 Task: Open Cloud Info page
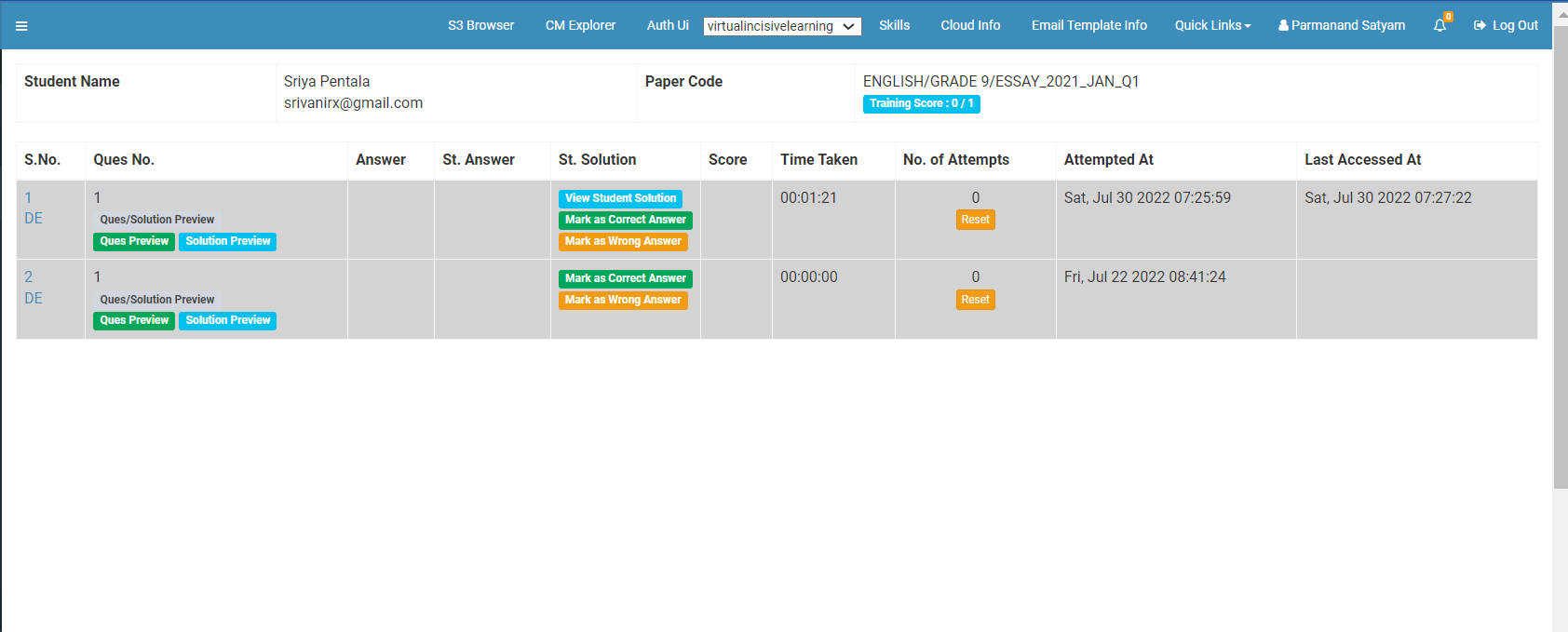(x=970, y=25)
